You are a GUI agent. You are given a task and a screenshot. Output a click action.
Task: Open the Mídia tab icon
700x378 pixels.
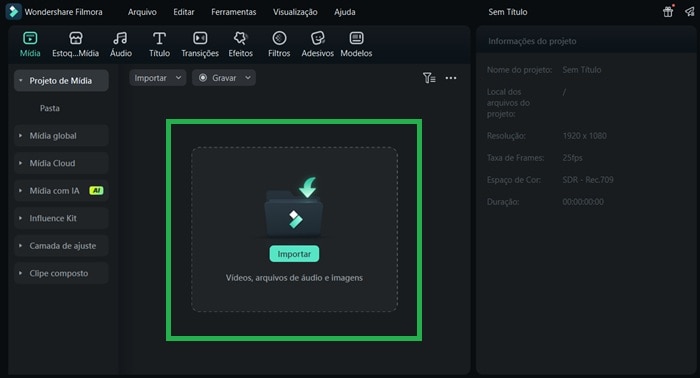(30, 38)
